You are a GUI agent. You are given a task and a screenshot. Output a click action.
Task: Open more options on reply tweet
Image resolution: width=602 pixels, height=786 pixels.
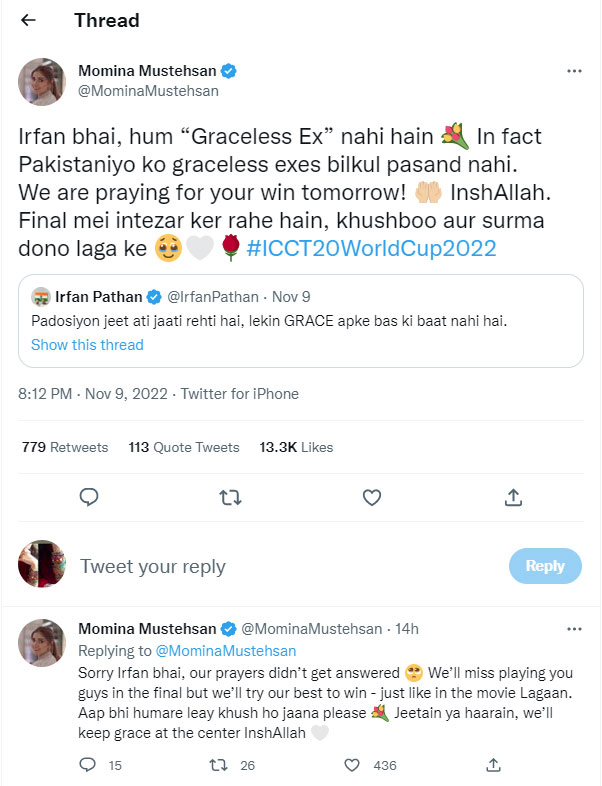pos(574,629)
